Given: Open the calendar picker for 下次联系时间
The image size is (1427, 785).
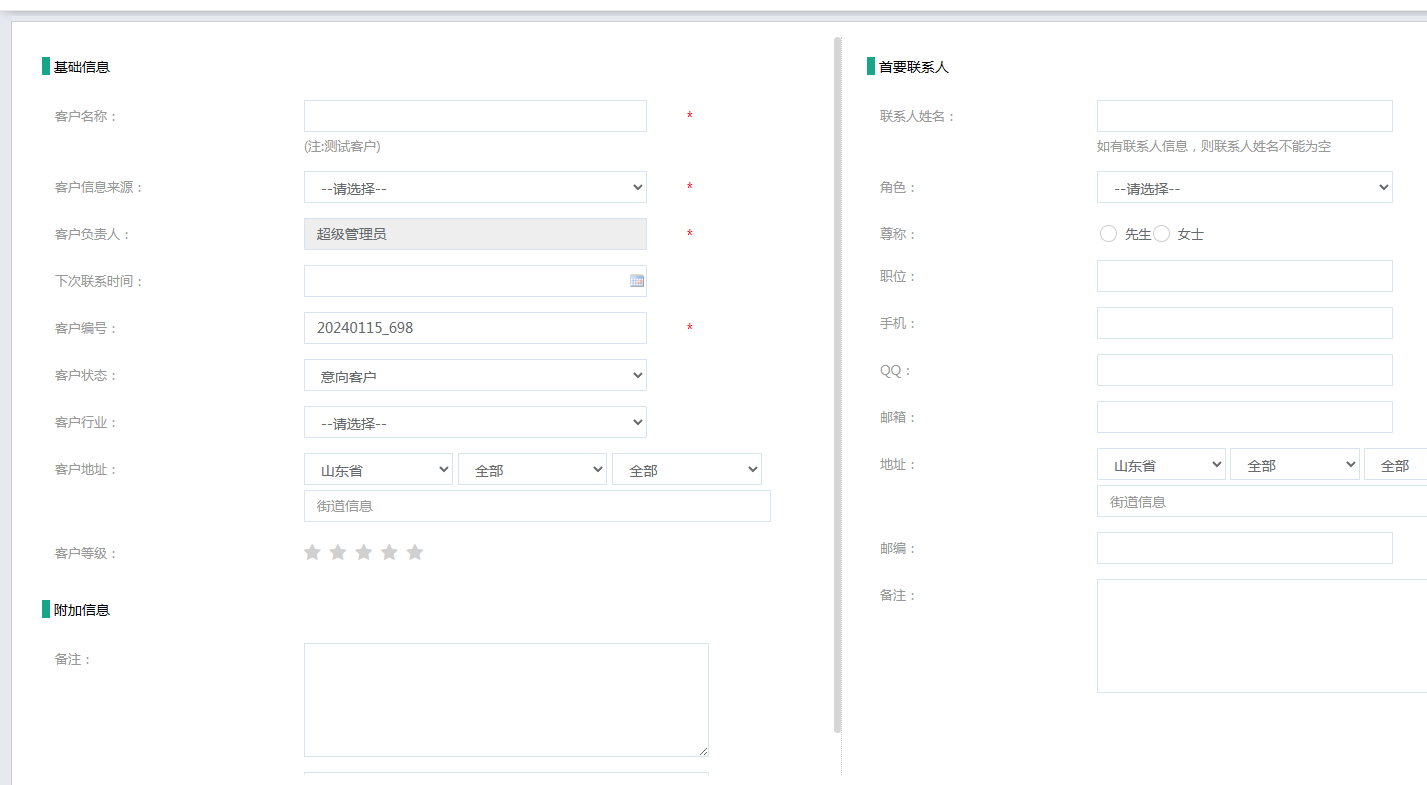Looking at the screenshot, I should point(637,281).
